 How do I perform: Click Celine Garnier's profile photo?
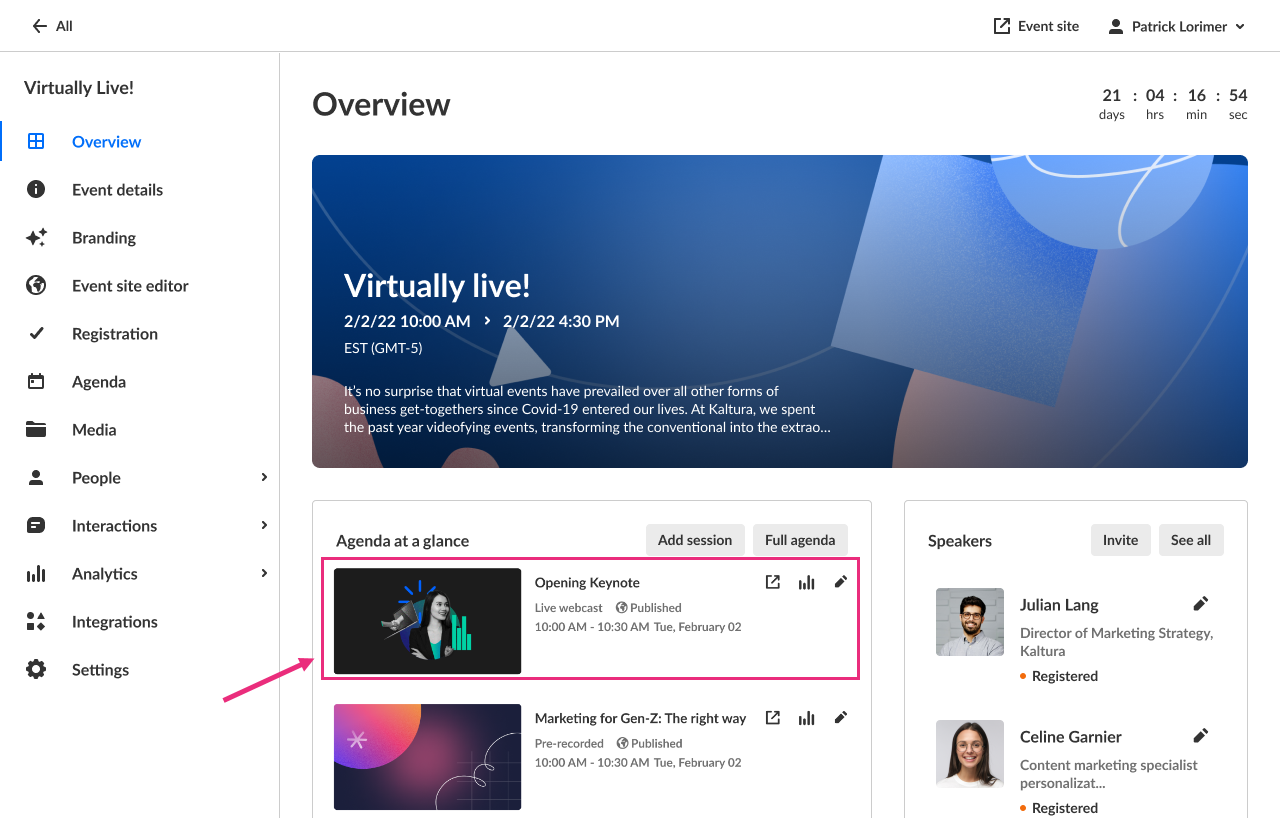tap(970, 754)
